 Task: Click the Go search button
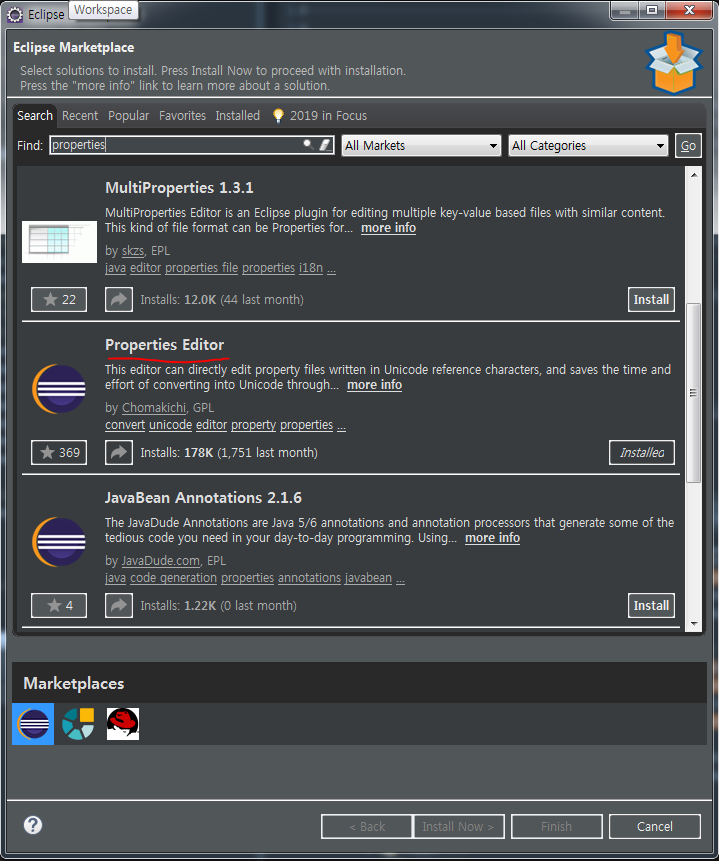point(688,146)
